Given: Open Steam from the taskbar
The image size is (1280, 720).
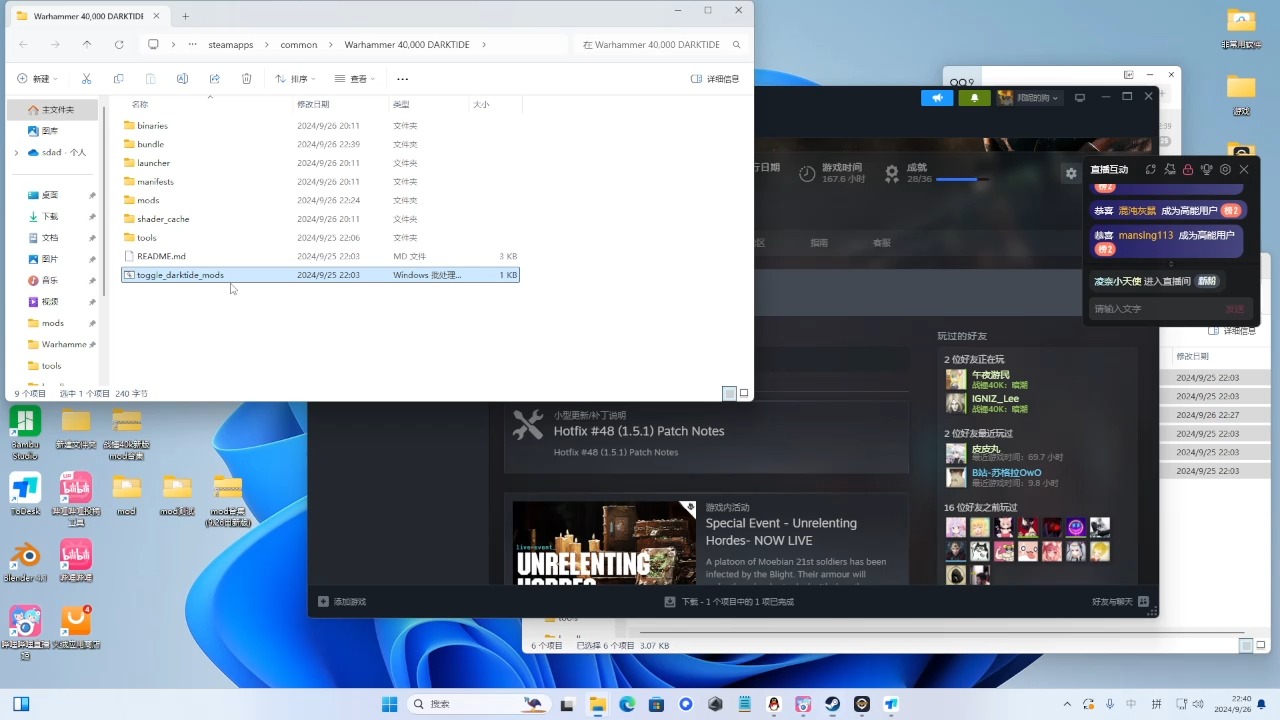Looking at the screenshot, I should 832,704.
